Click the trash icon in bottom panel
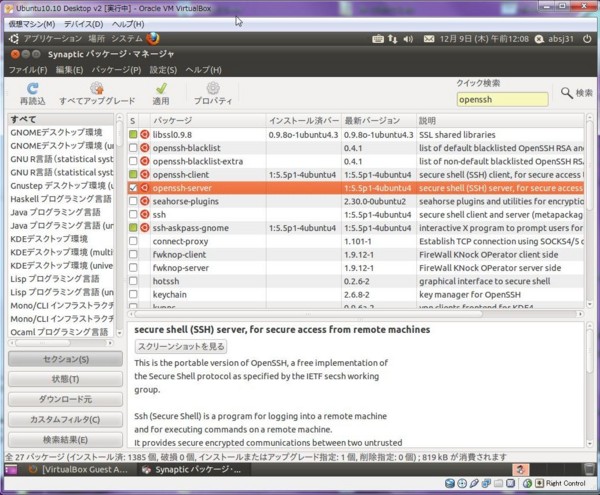The image size is (600, 495). pyautogui.click(x=590, y=469)
